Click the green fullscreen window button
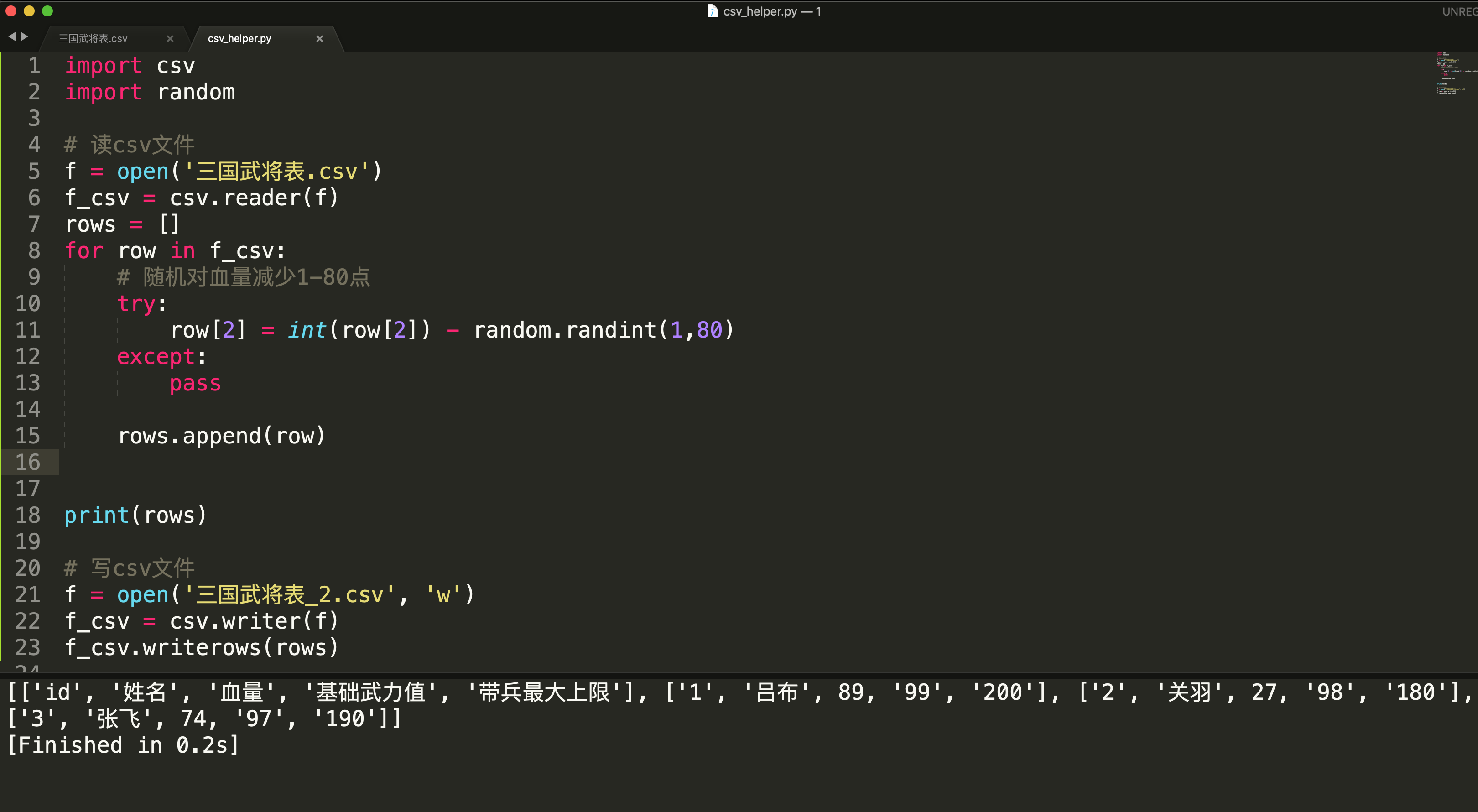Screen dimensions: 1478x812 [47, 11]
